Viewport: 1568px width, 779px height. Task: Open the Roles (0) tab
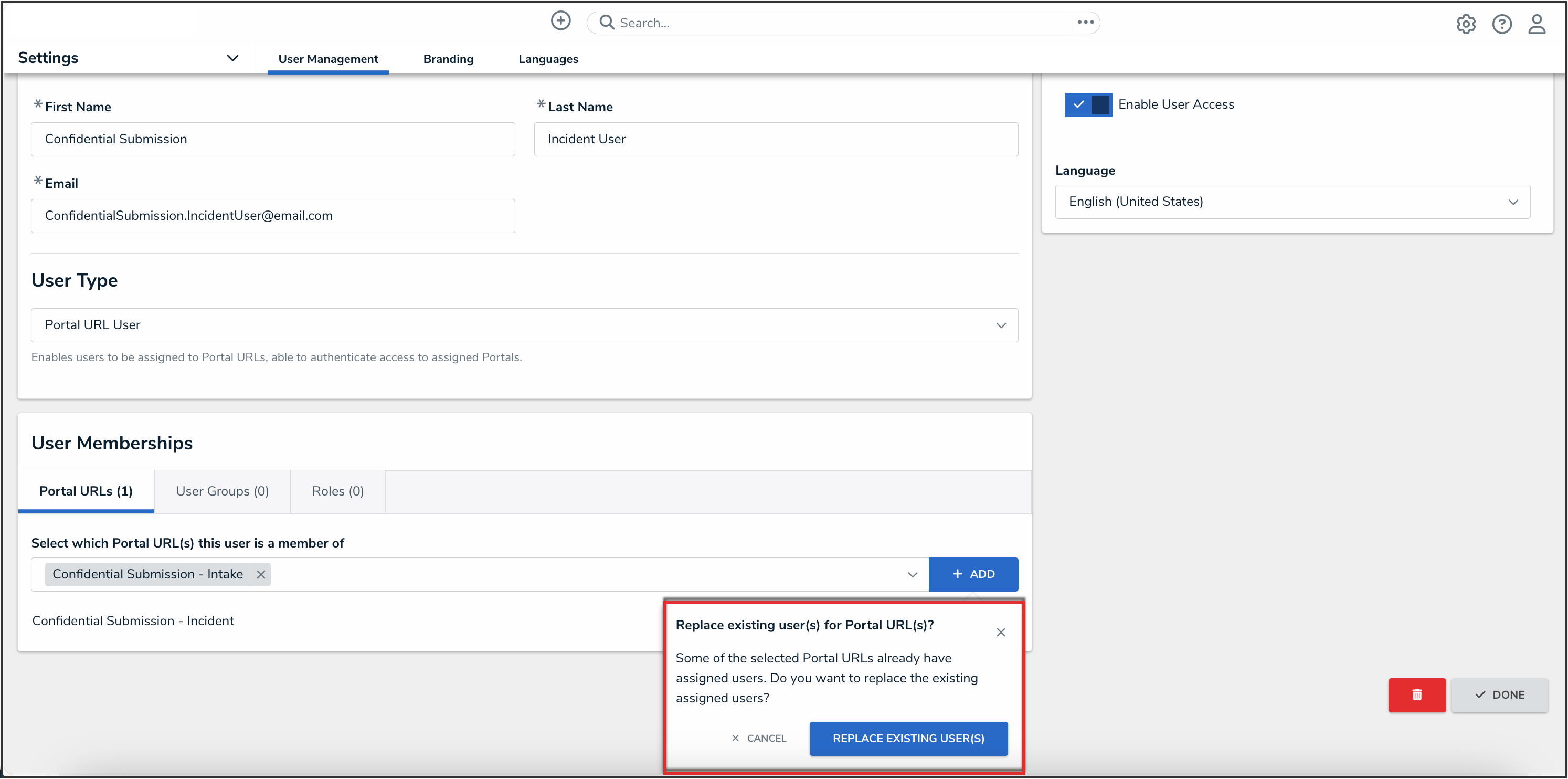point(338,491)
